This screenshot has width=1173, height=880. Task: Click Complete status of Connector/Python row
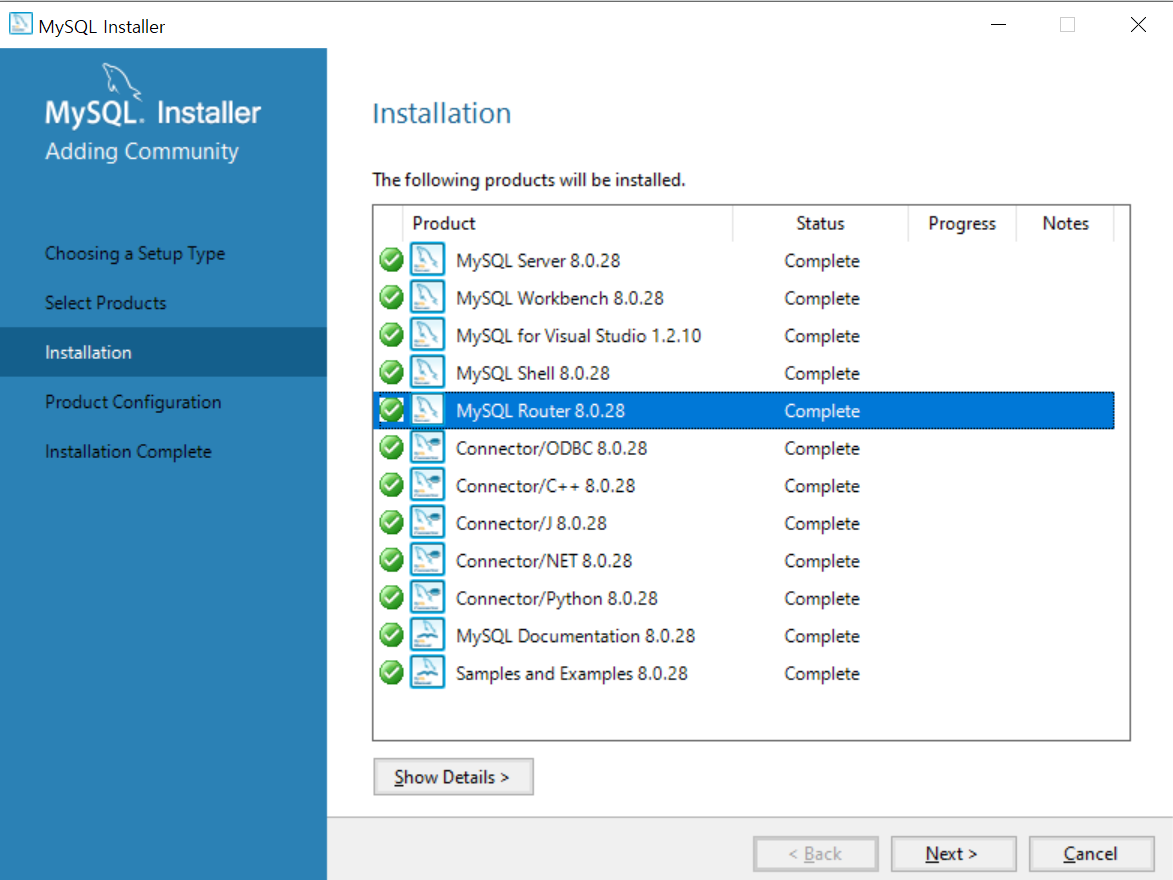821,599
